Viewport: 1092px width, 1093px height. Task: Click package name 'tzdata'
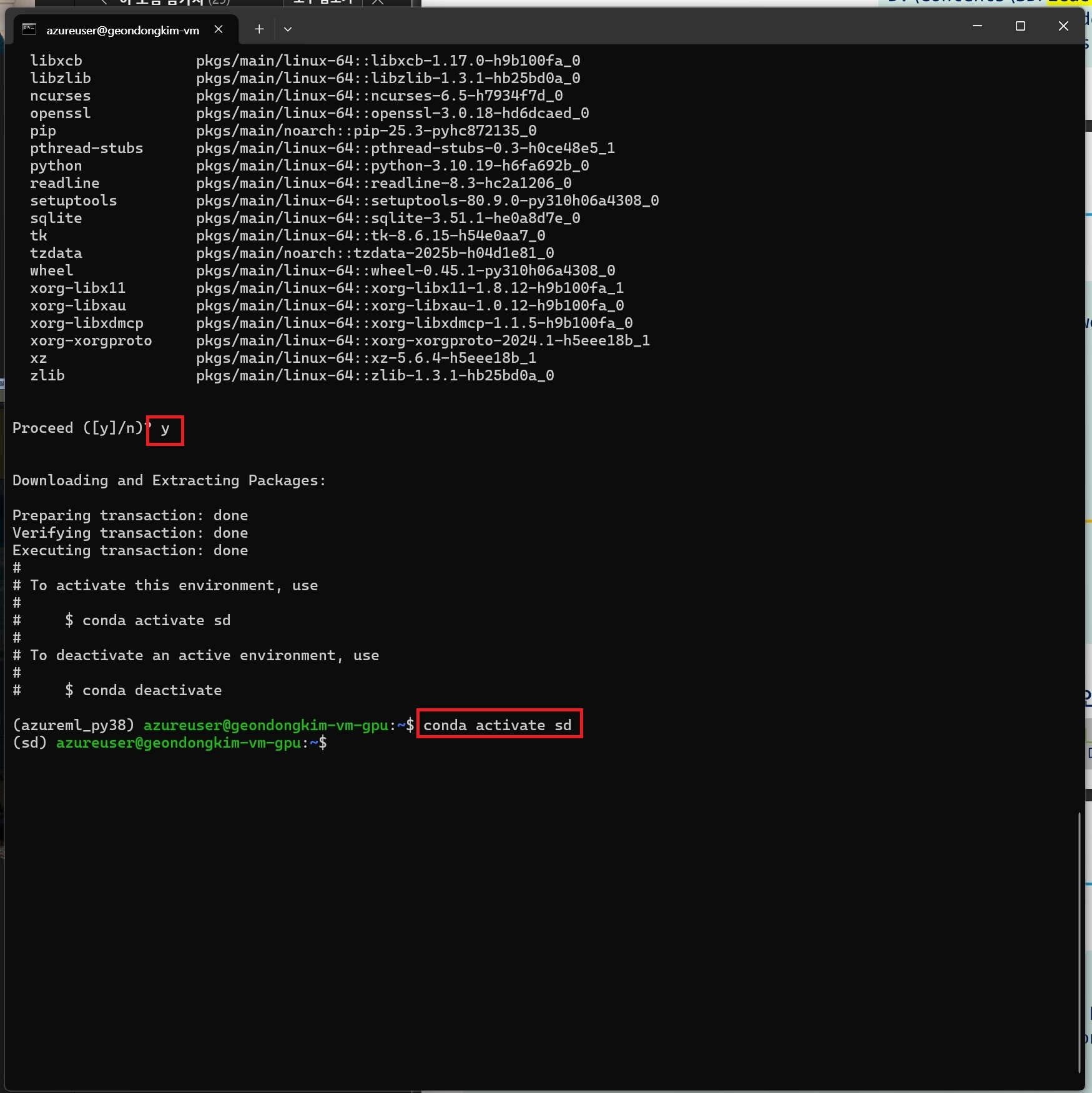(x=56, y=253)
